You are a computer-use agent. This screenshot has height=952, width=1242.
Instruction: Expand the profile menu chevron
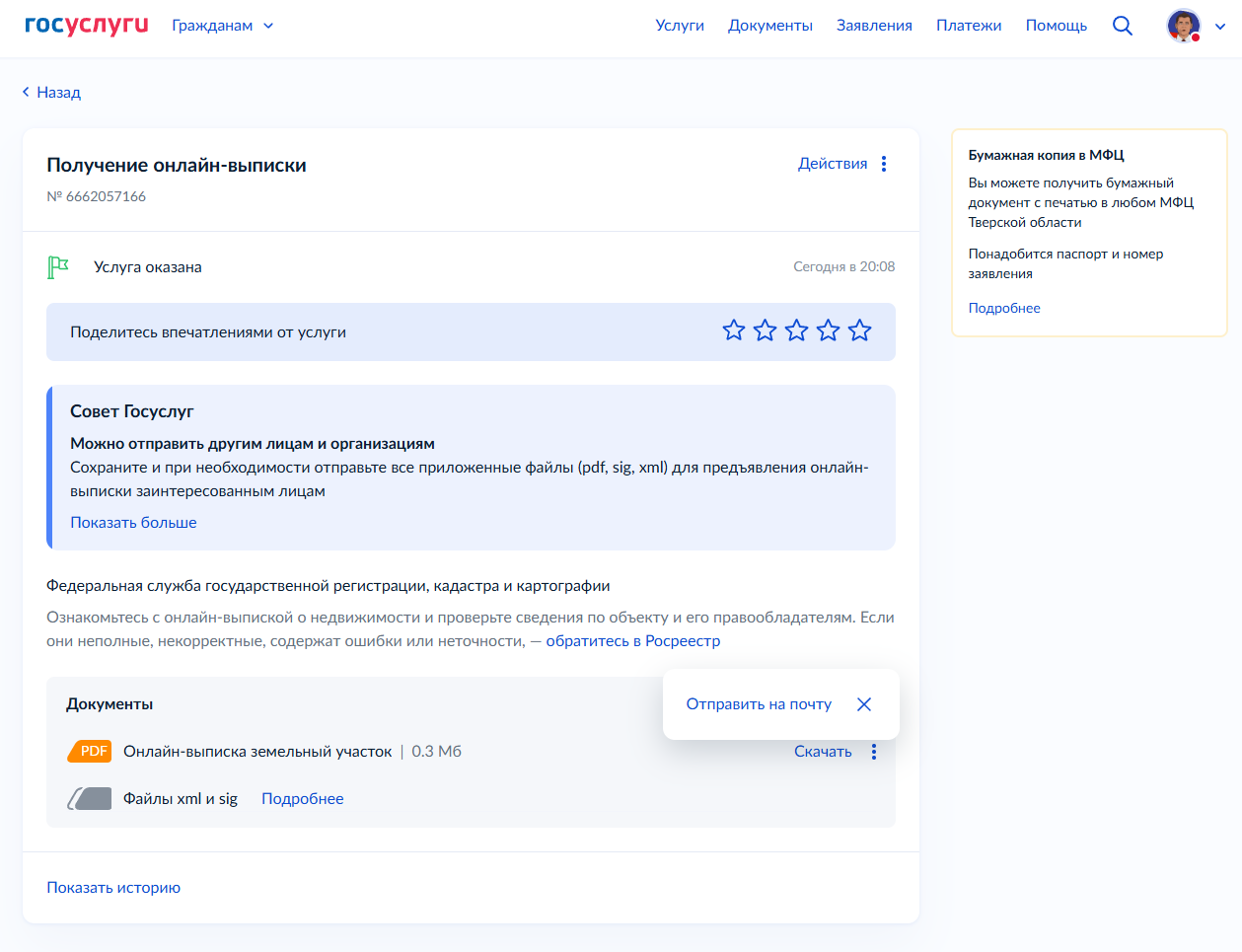[x=1220, y=27]
